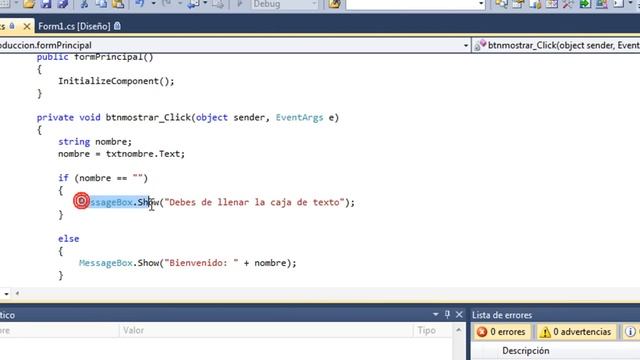
Task: Close the Automático panel
Action: pyautogui.click(x=459, y=314)
